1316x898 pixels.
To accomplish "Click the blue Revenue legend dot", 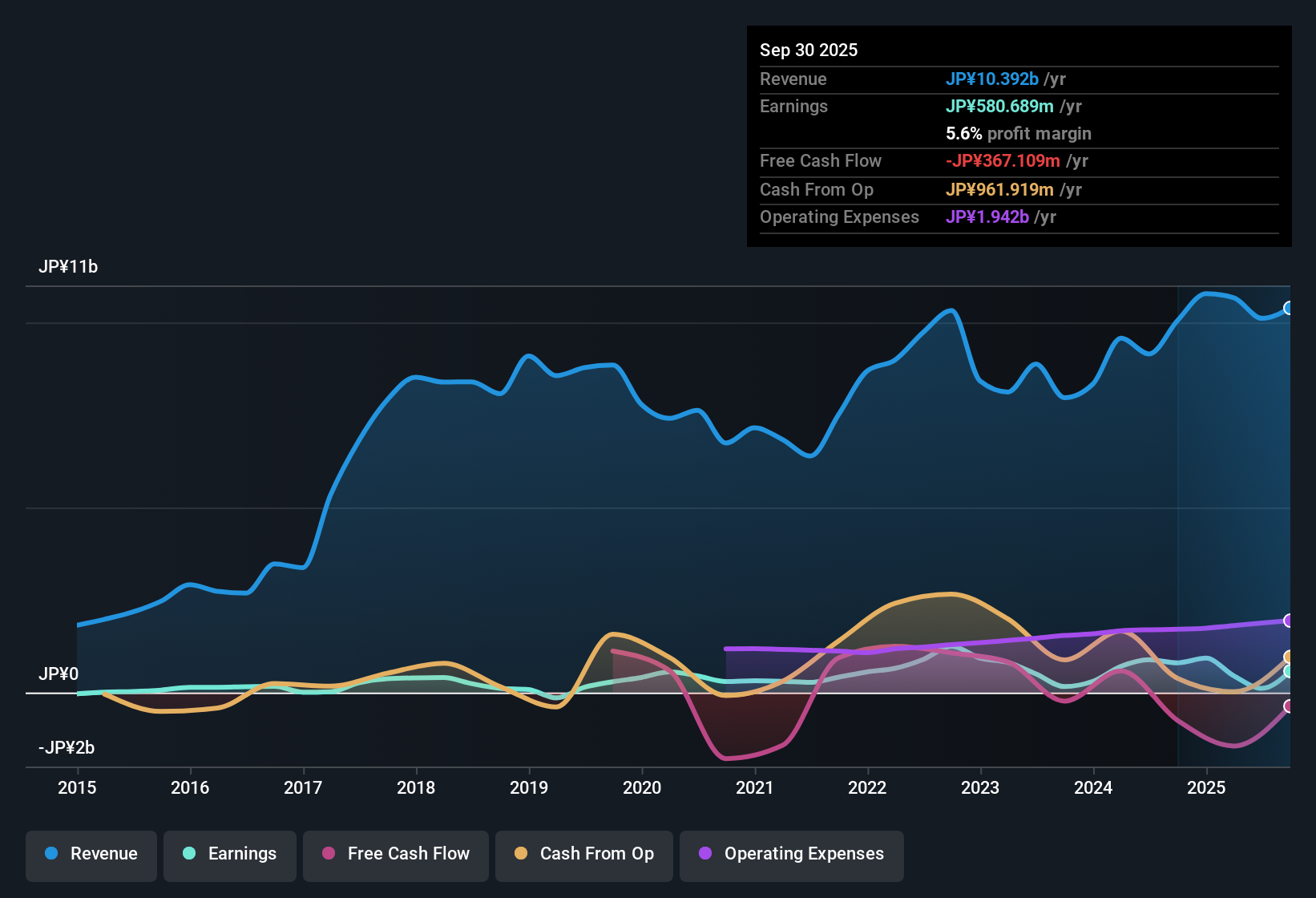I will (x=50, y=854).
